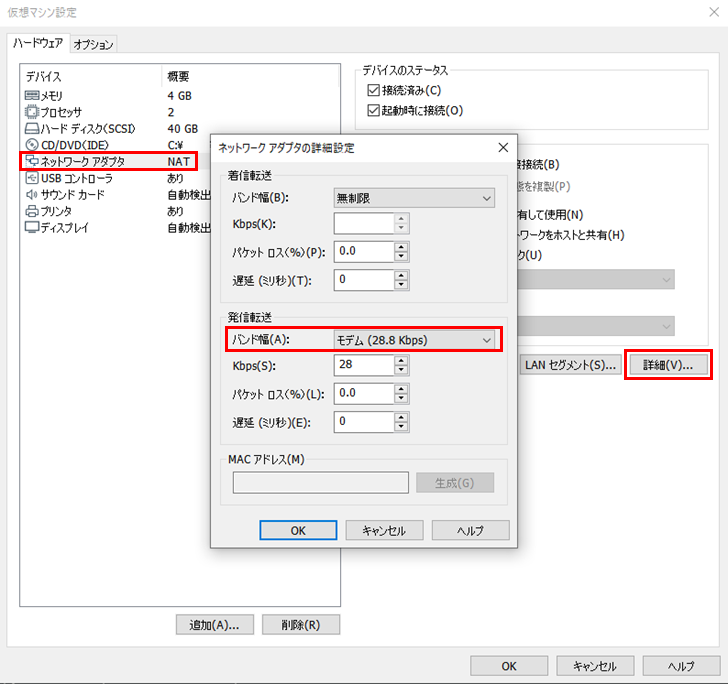728x684 pixels.
Task: Click the デバイス column header
Action: (44, 76)
